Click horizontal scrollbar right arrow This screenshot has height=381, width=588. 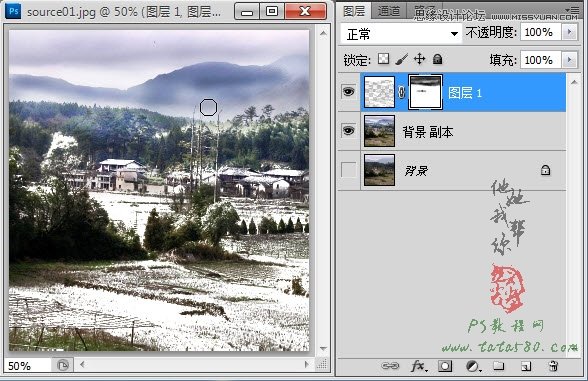click(x=307, y=364)
